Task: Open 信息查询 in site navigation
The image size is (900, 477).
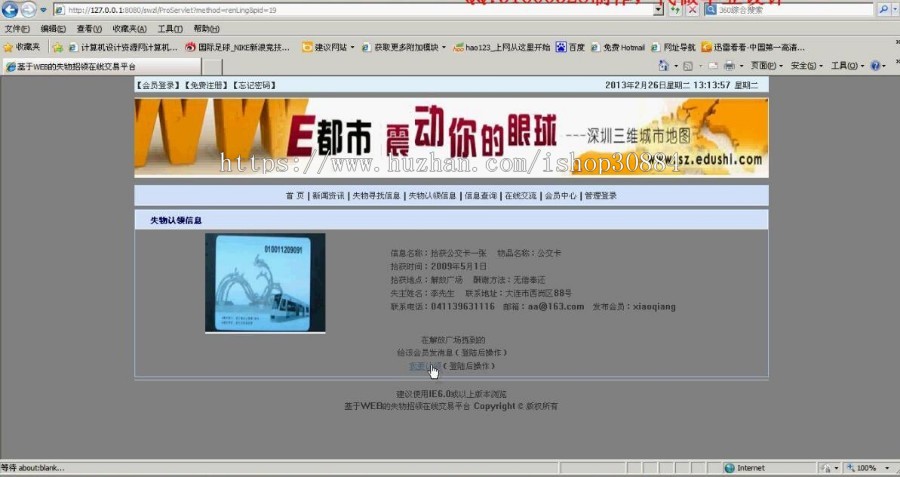Action: 480,196
